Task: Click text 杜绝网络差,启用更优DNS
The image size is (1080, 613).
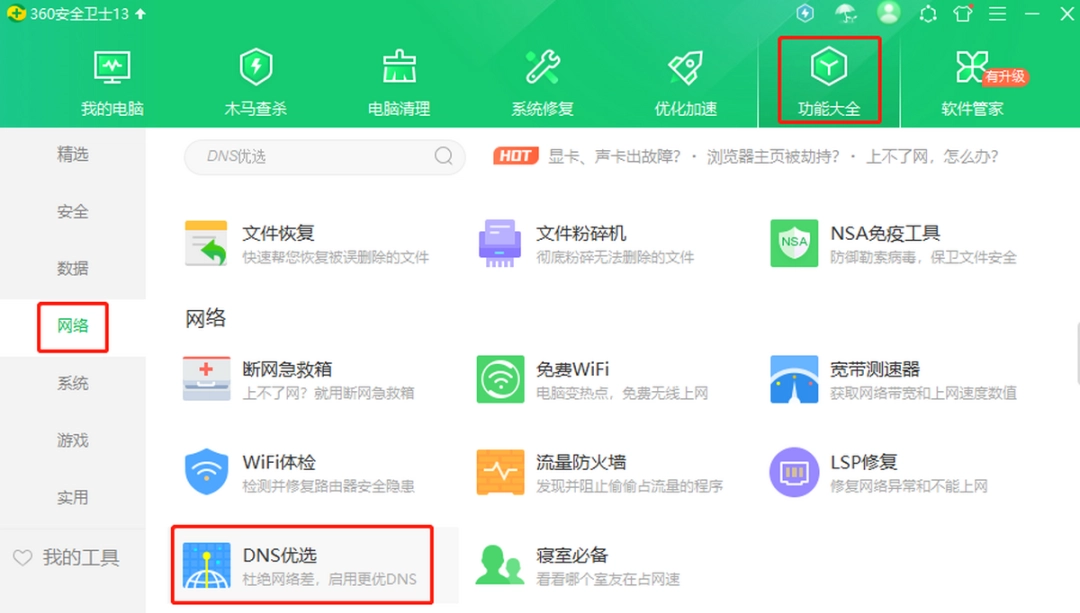Action: click(329, 579)
